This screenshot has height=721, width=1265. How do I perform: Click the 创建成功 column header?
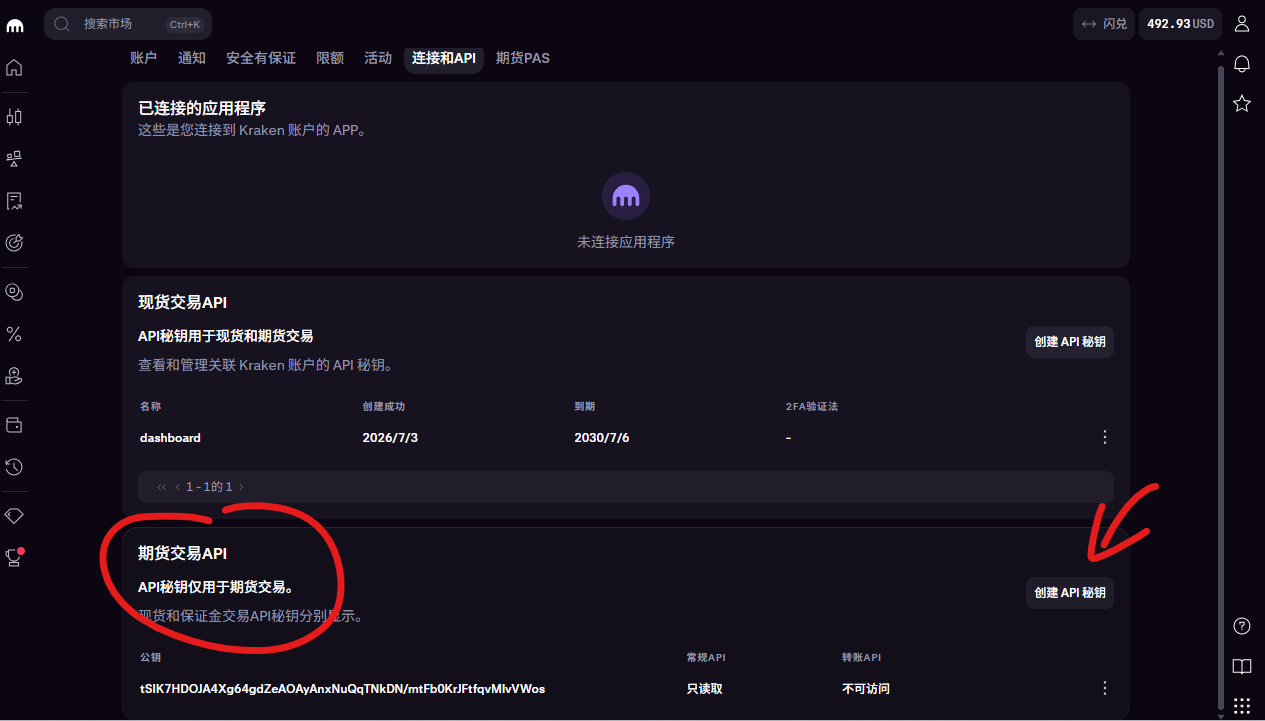[383, 407]
